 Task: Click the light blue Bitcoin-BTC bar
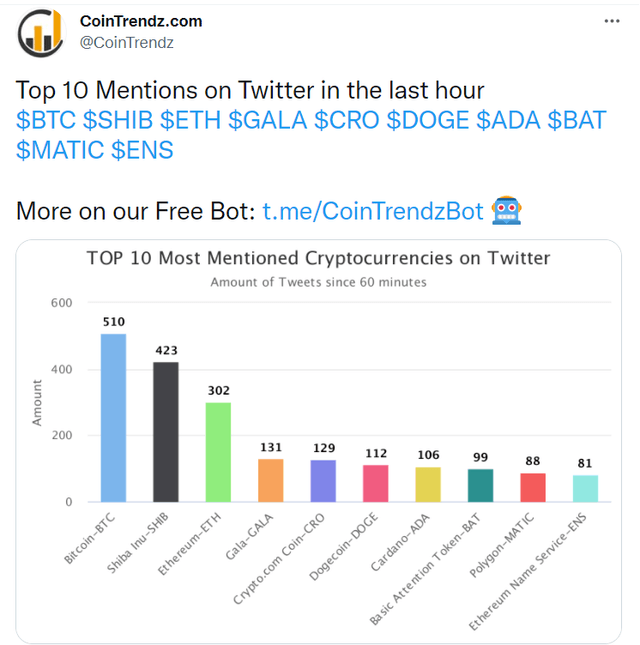113,418
